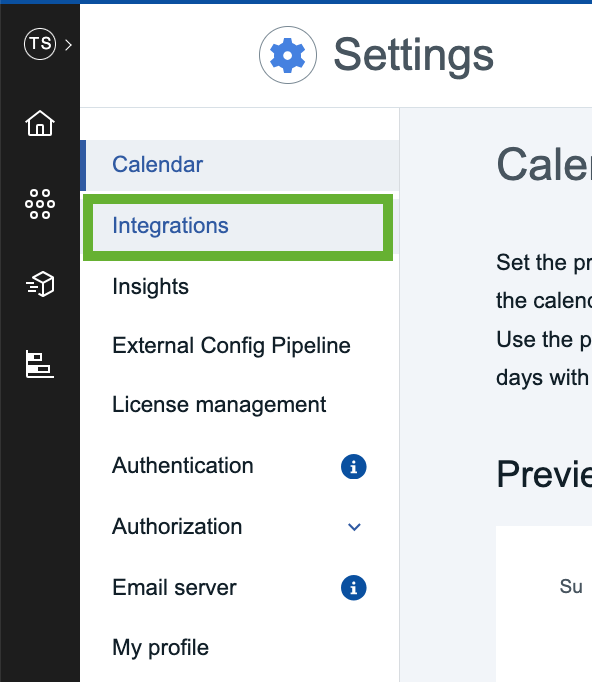592x682 pixels.
Task: Click the Su day column header
Action: click(x=571, y=586)
